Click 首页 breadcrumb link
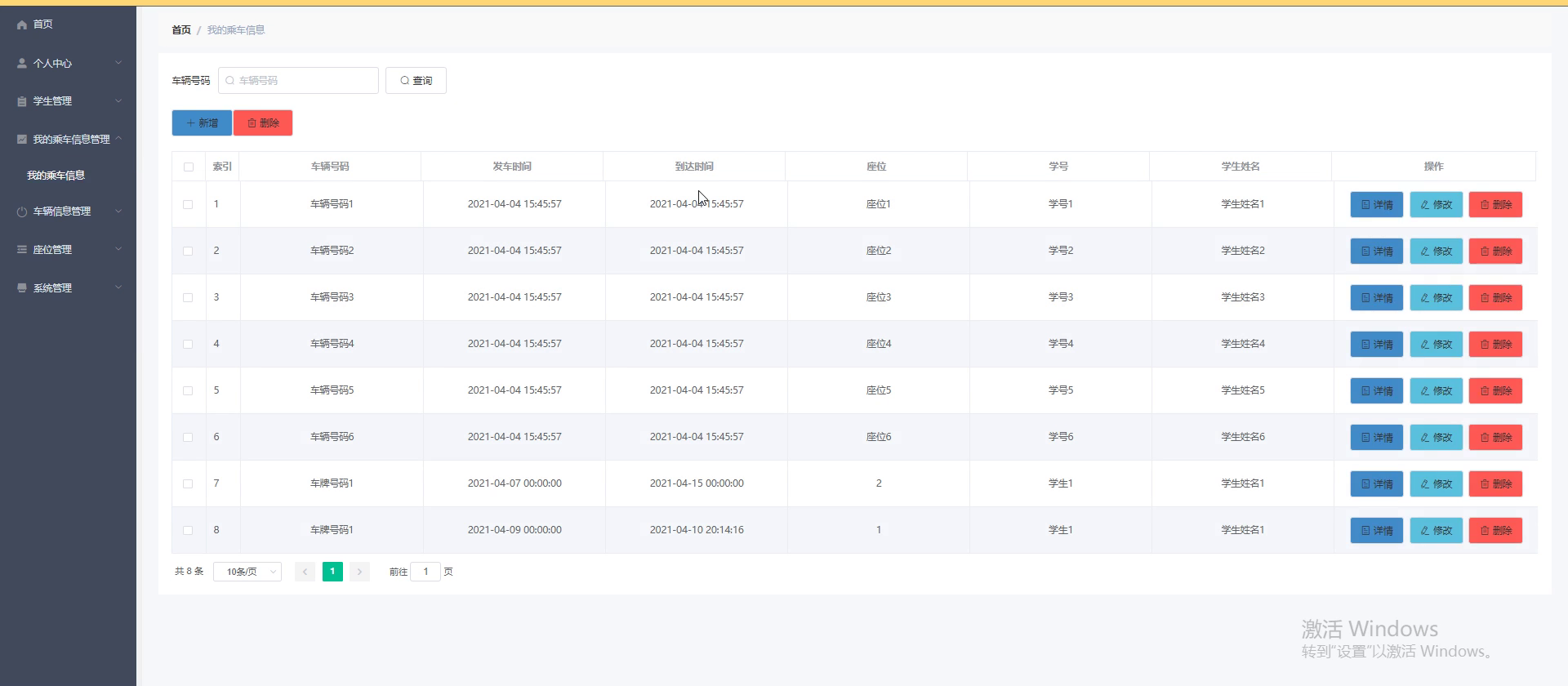Screen dimensions: 1568x686 click(x=181, y=30)
